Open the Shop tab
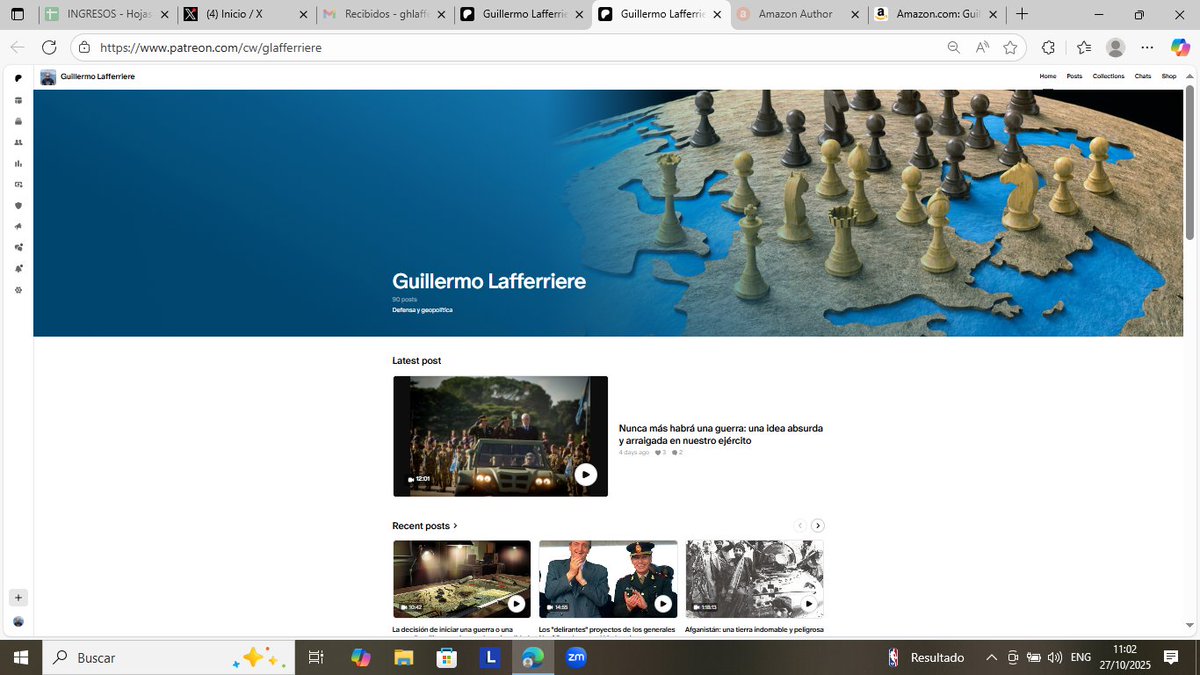 coord(1168,76)
